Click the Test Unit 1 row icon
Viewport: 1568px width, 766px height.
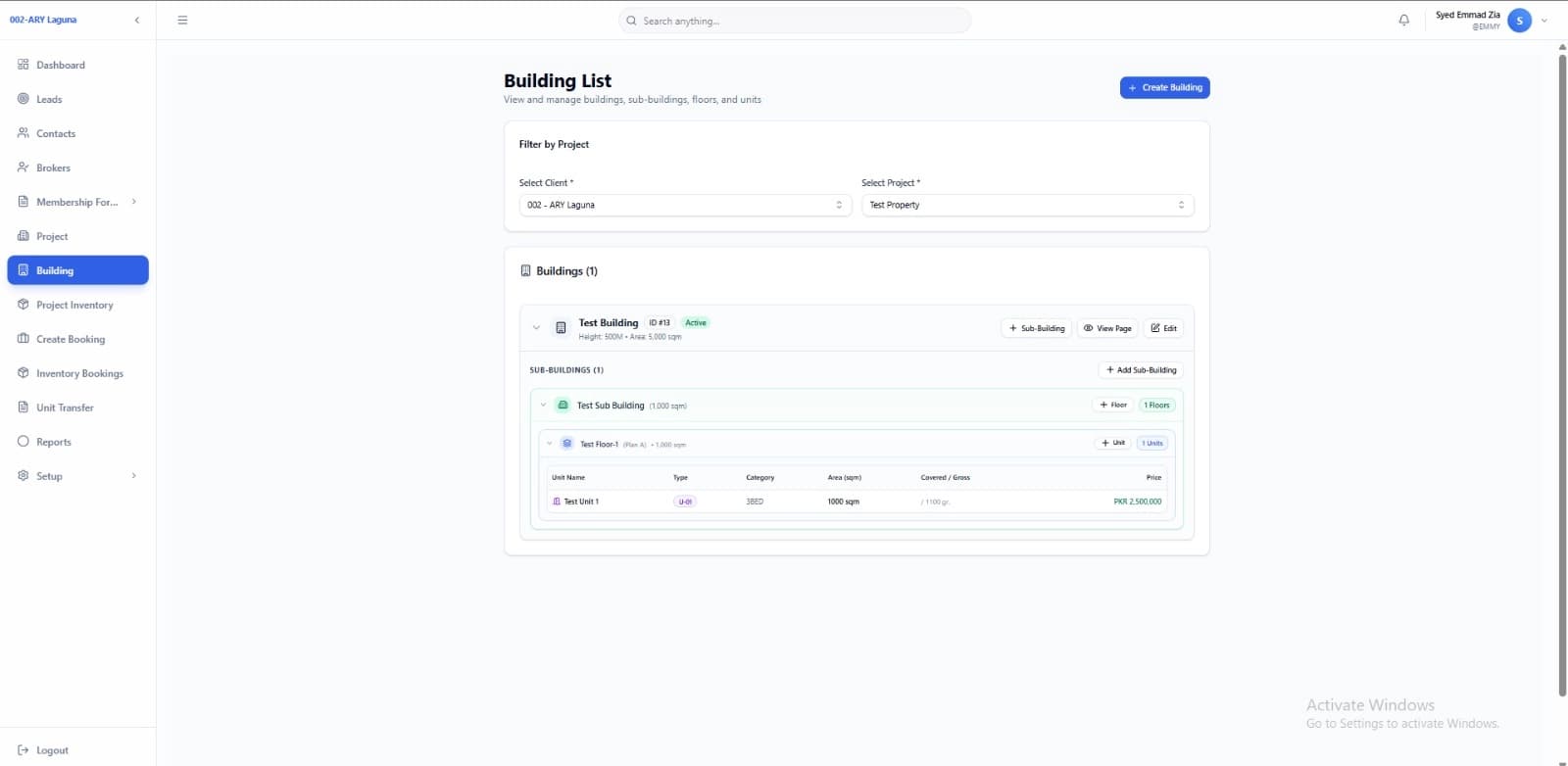557,502
